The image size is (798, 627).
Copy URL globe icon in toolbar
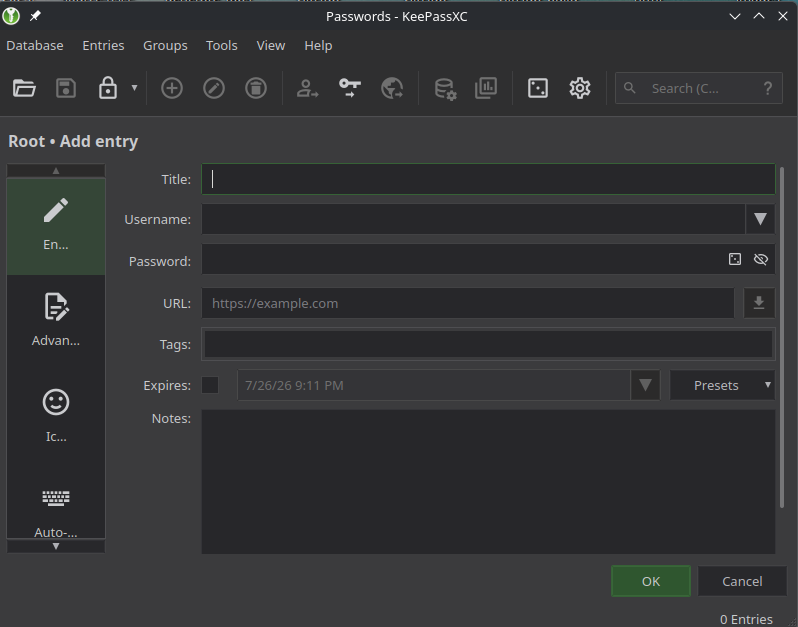[392, 88]
